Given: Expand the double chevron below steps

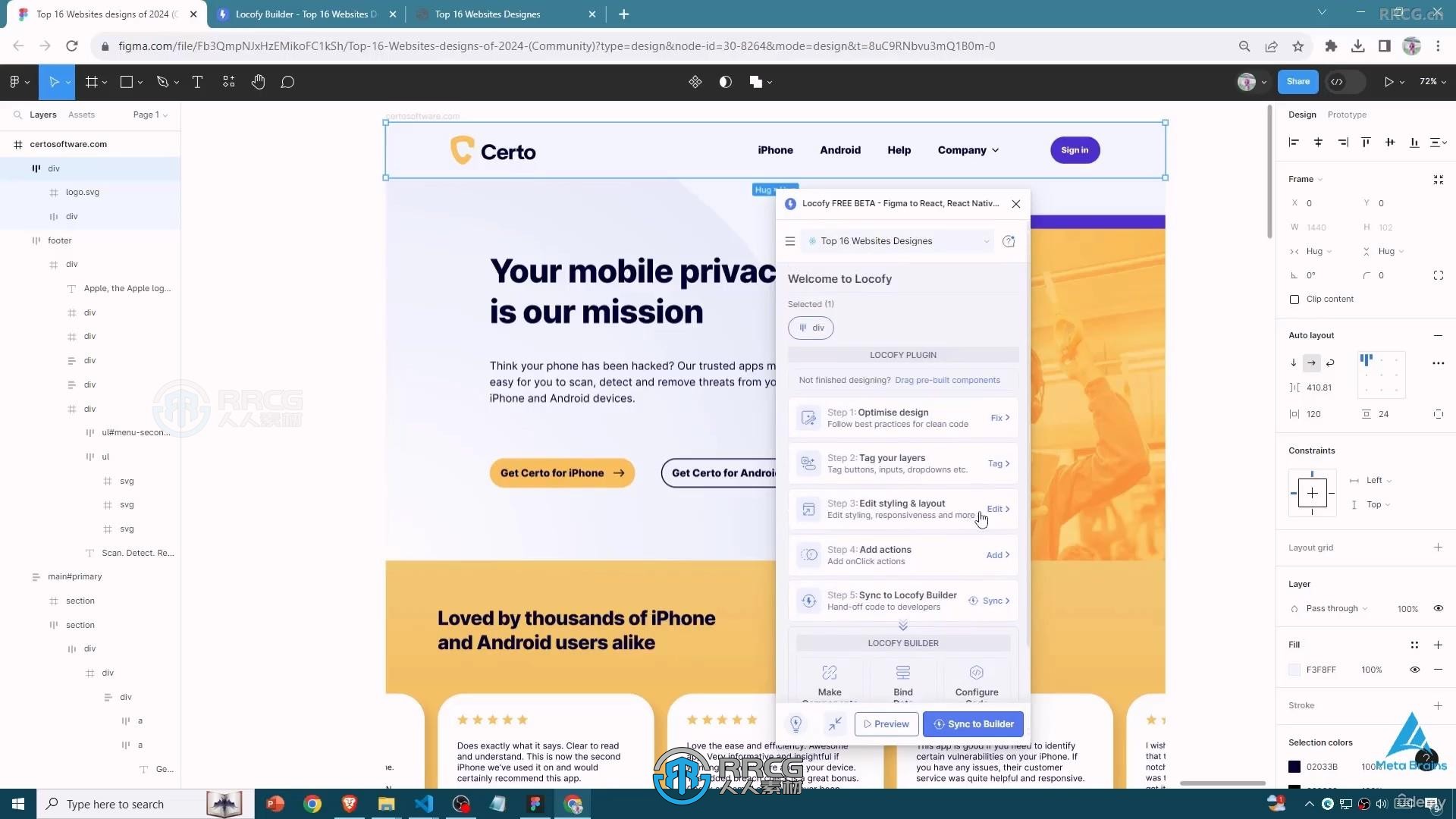Looking at the screenshot, I should [902, 625].
